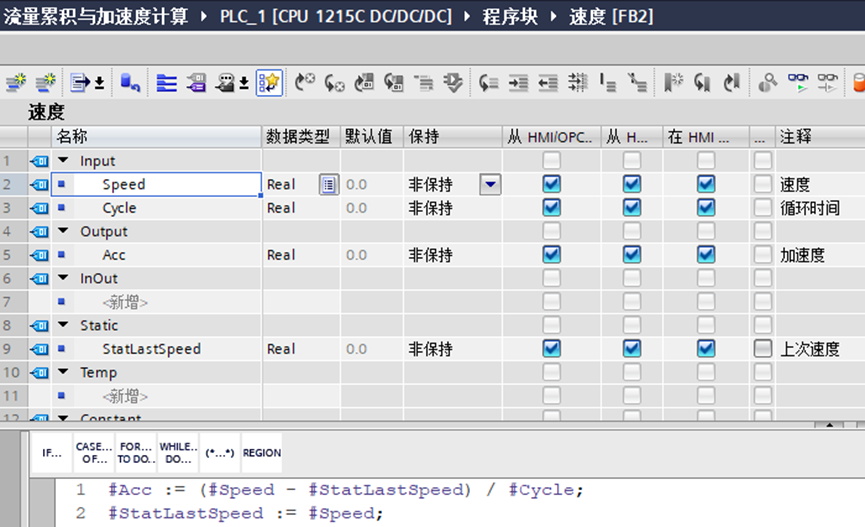Click the blue expand all rows icon
Image resolution: width=865 pixels, height=527 pixels.
click(166, 83)
